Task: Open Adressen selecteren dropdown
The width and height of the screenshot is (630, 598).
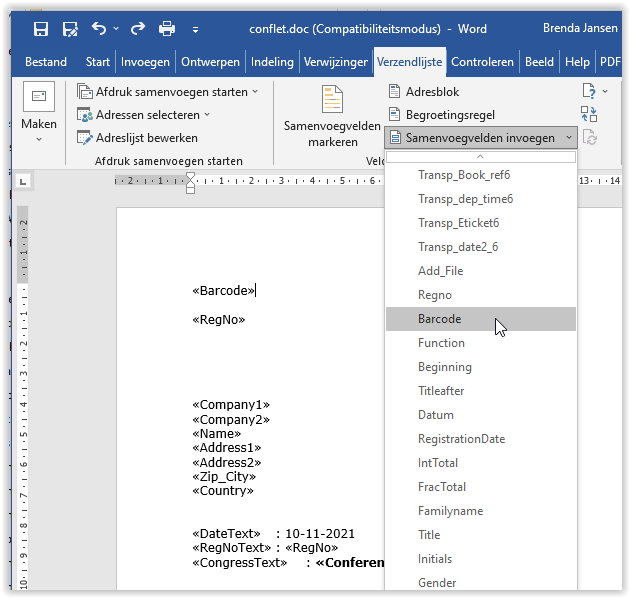Action: click(x=143, y=115)
